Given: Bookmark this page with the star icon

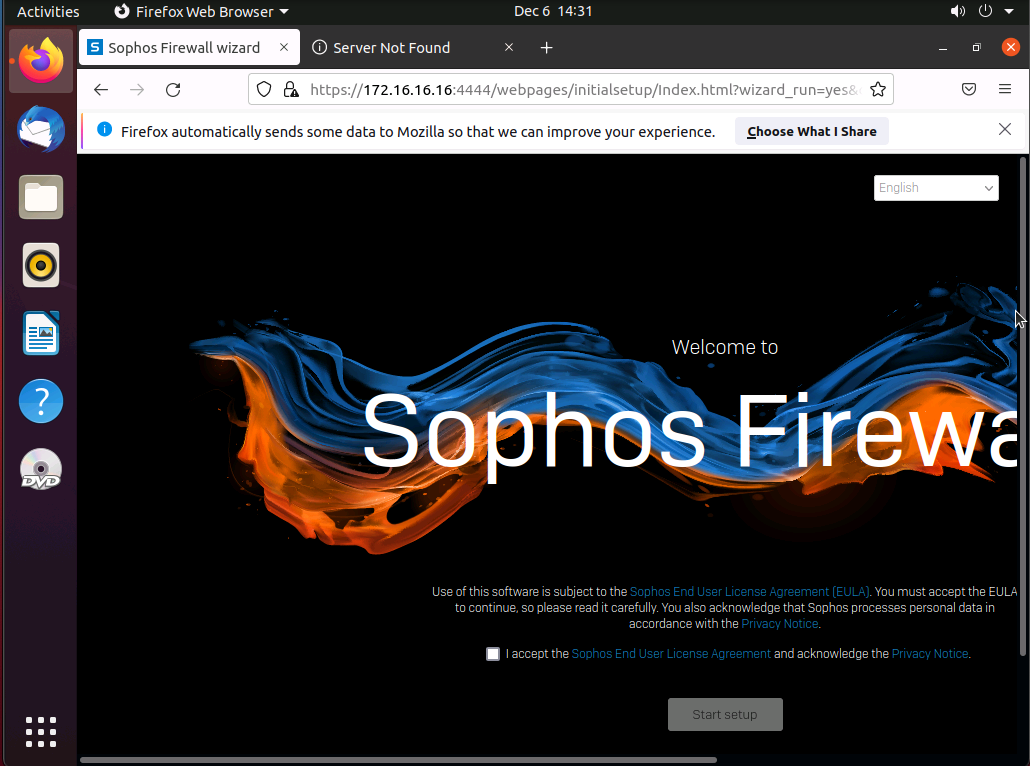Looking at the screenshot, I should coord(878,90).
